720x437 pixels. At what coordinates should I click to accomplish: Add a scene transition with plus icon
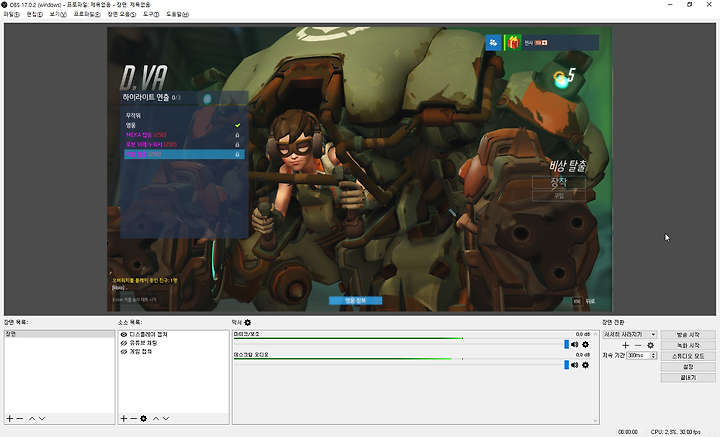tap(625, 345)
